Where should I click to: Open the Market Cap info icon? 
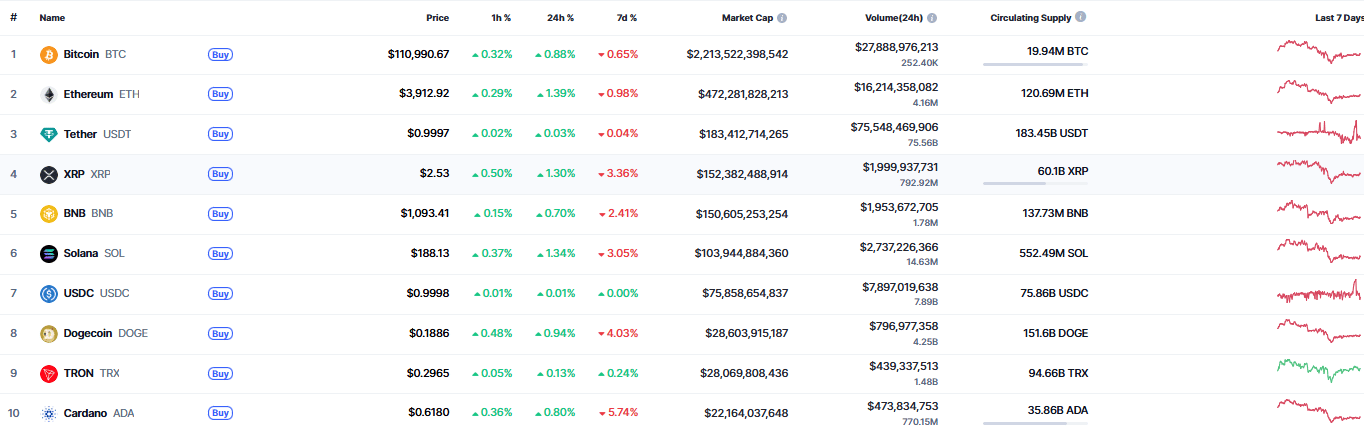coord(782,18)
